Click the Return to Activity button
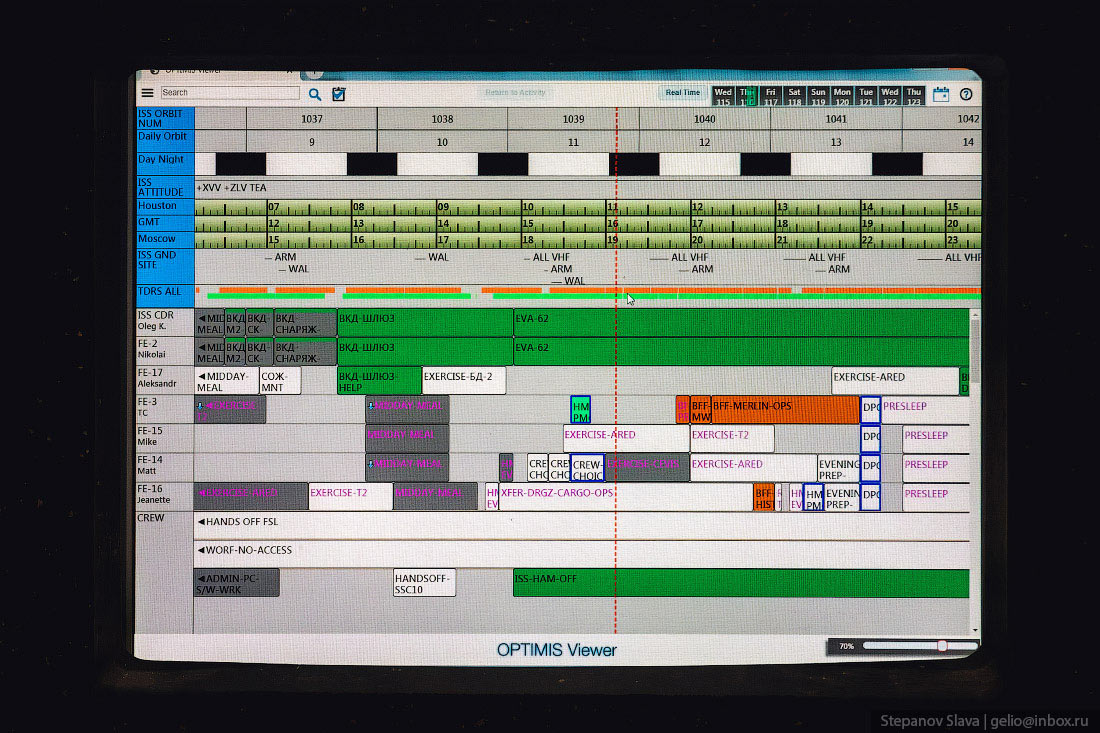 point(515,93)
